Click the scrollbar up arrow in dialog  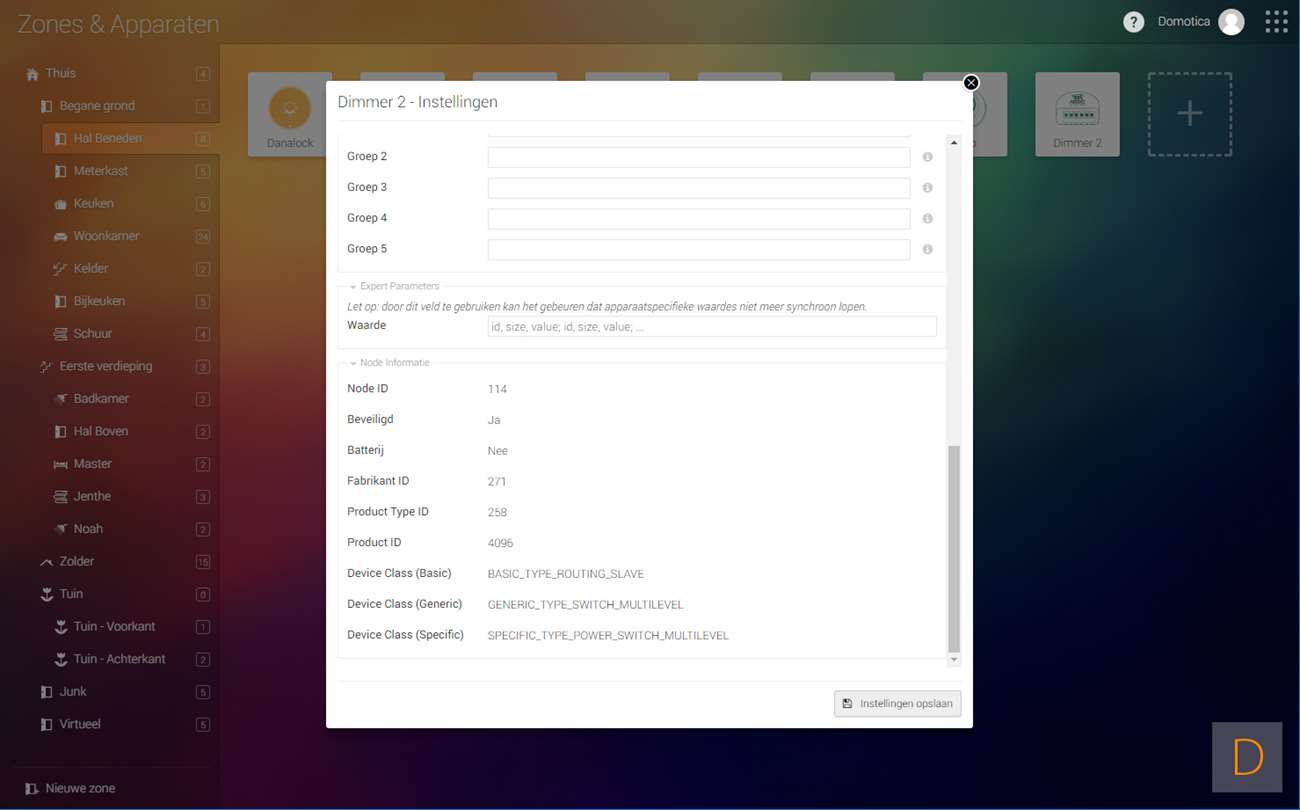point(954,143)
